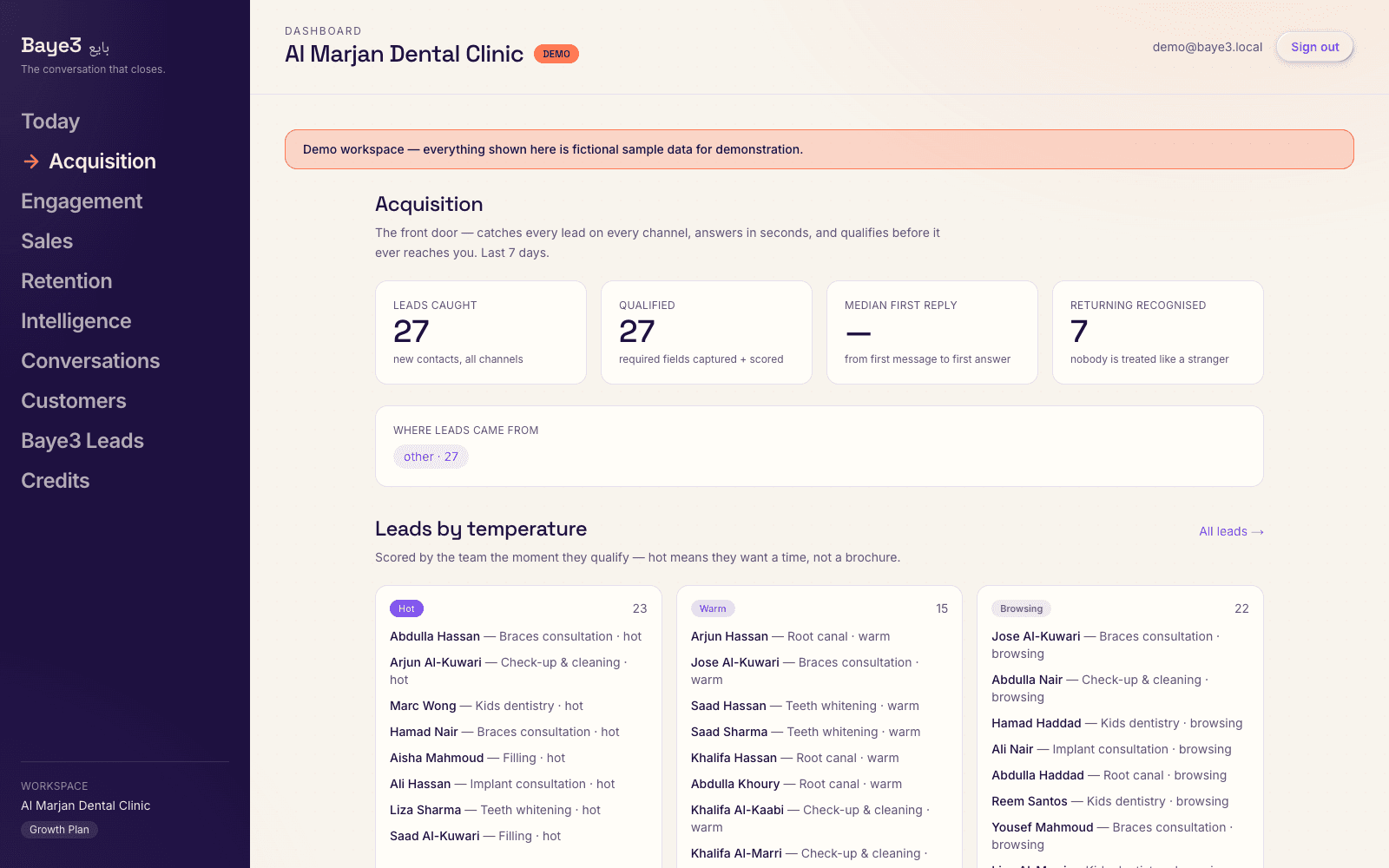This screenshot has width=1389, height=868.
Task: View Conversations from the sidebar
Action: [90, 361]
